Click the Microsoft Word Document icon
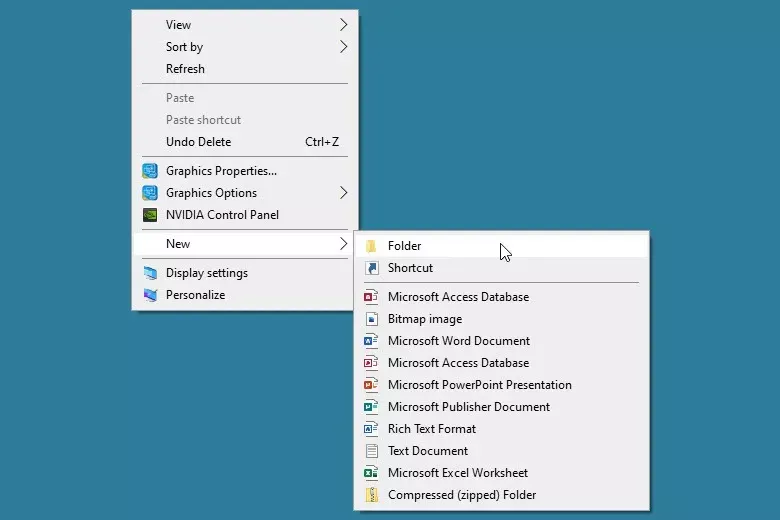The width and height of the screenshot is (780, 520). coord(371,341)
